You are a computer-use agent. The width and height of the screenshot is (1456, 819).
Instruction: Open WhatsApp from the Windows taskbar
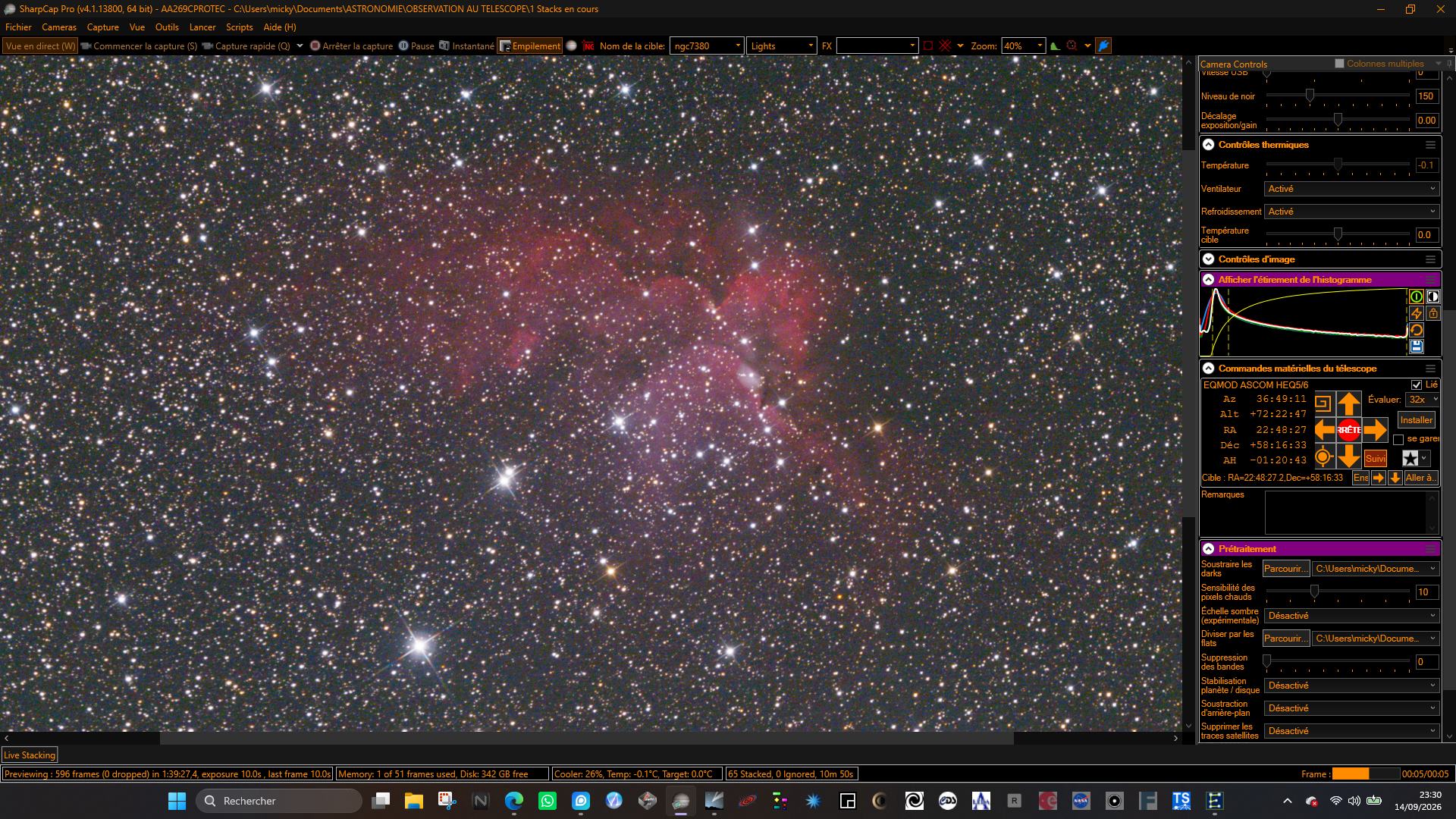pos(547,801)
